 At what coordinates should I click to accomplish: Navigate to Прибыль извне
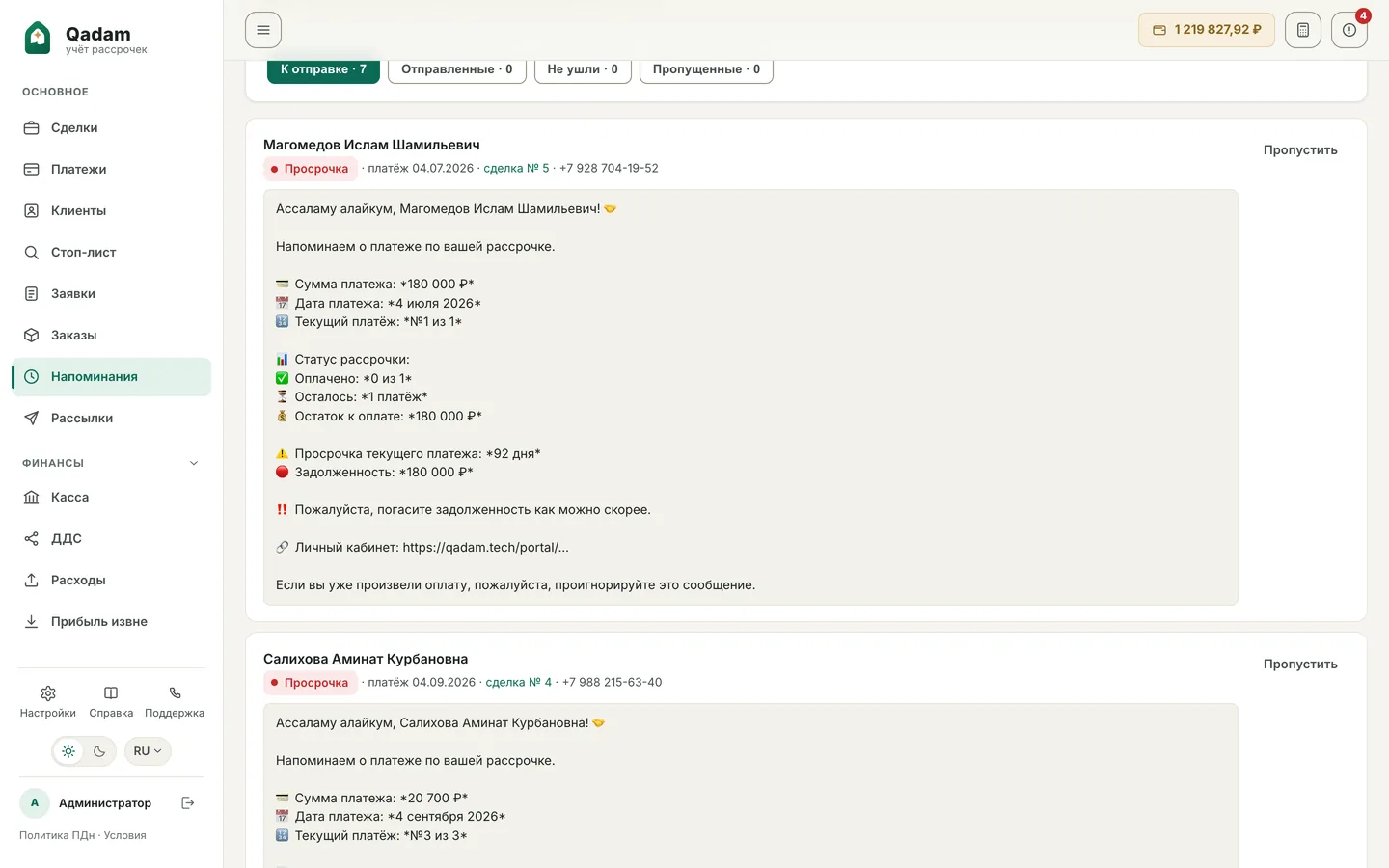111,622
